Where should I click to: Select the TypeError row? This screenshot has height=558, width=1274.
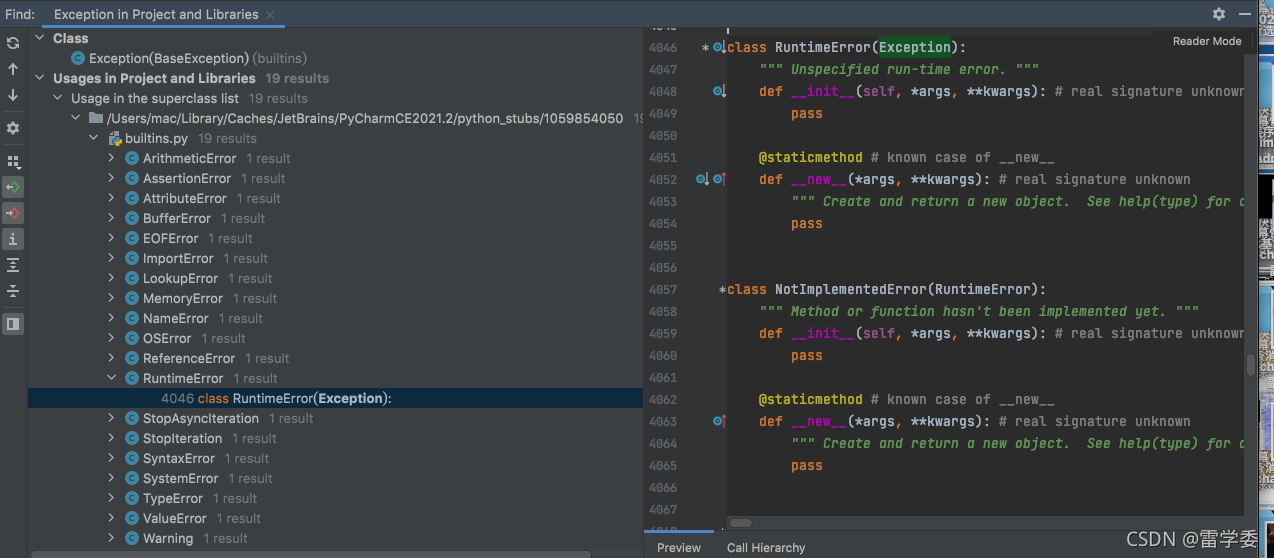point(335,498)
